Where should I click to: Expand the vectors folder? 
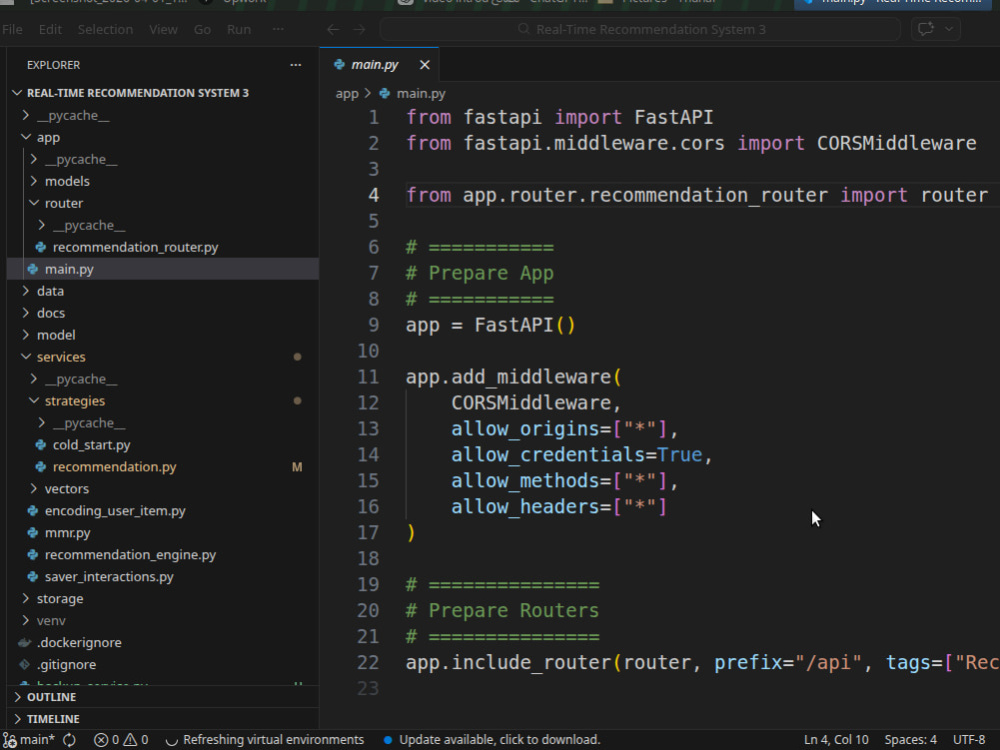[x=34, y=489]
